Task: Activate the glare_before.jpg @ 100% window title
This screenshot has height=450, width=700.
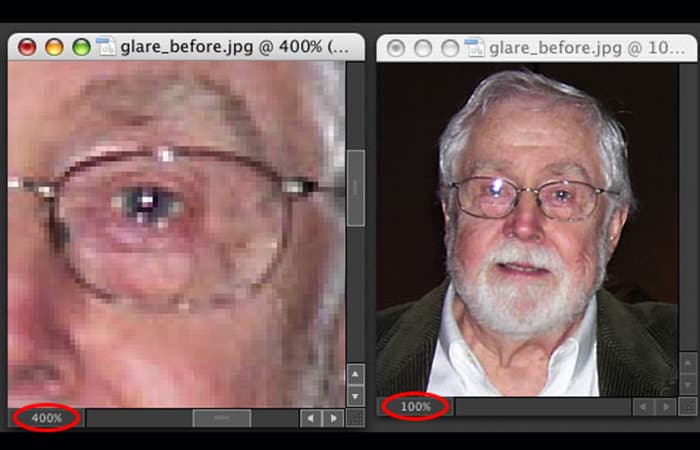Action: [x=587, y=48]
